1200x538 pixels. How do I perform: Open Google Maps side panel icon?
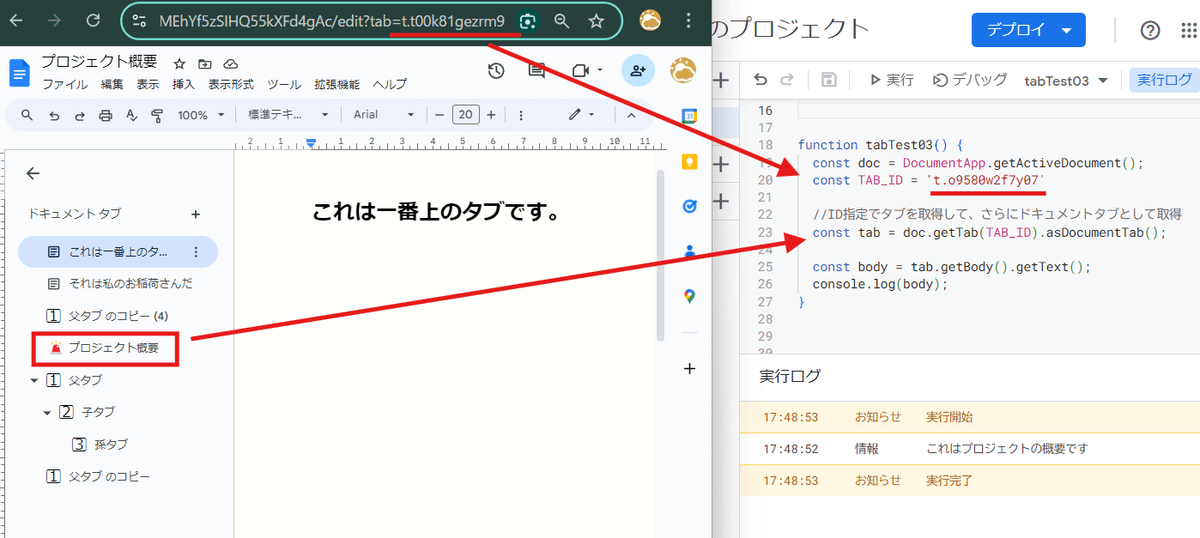point(689,296)
